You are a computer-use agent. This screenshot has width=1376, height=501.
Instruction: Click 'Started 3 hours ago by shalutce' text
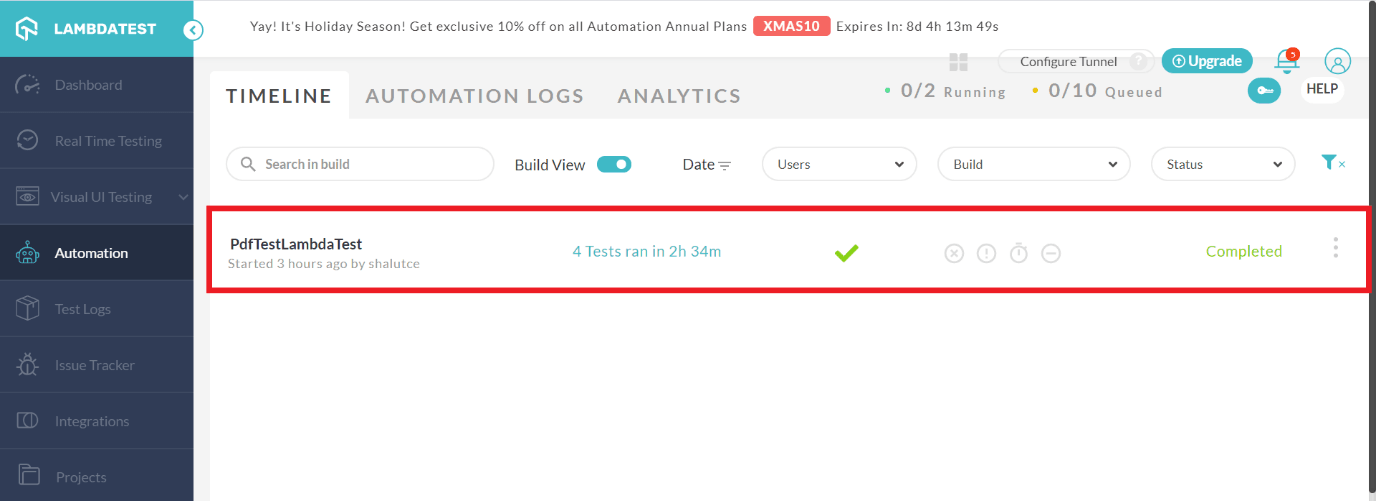tap(324, 264)
